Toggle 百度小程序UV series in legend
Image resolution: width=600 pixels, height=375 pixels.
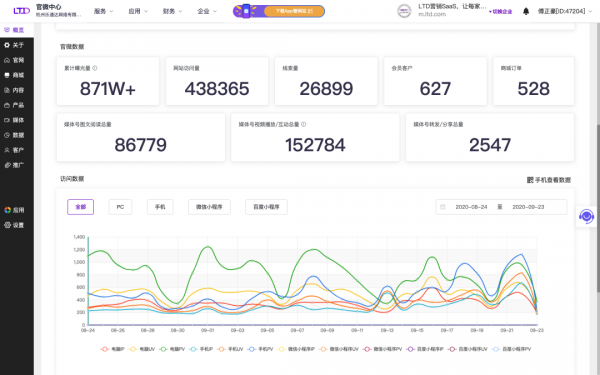tap(468, 349)
